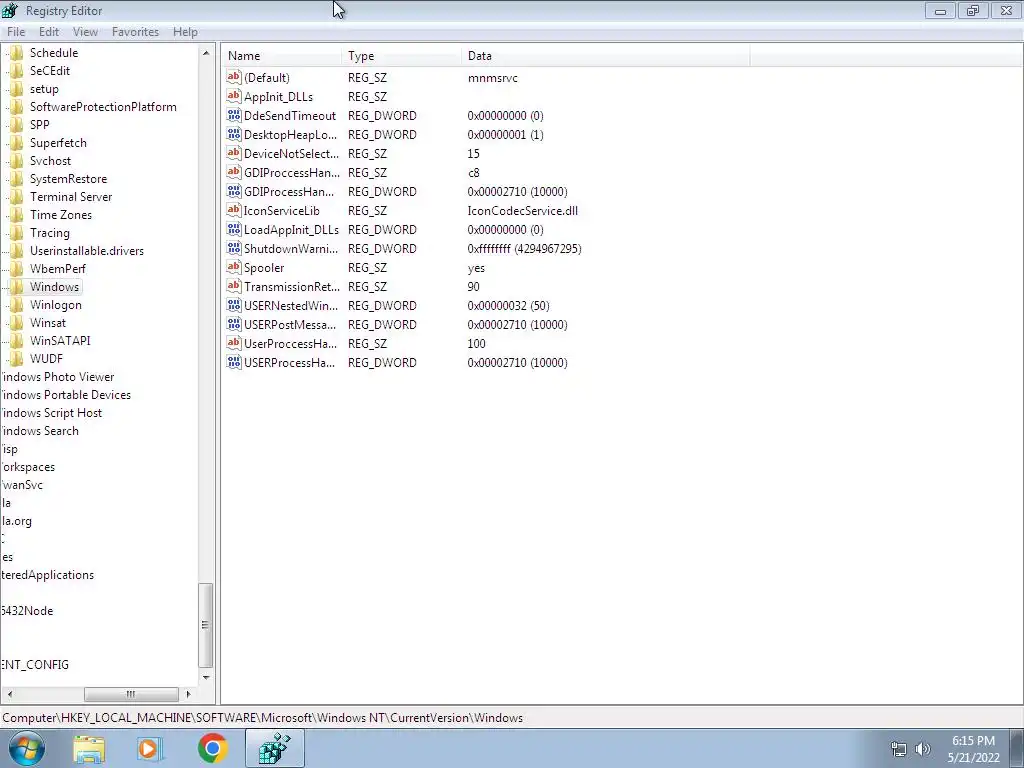Click the UserProccessHa... REG_SZ icon
Viewport: 1024px width, 768px height.
click(234, 343)
